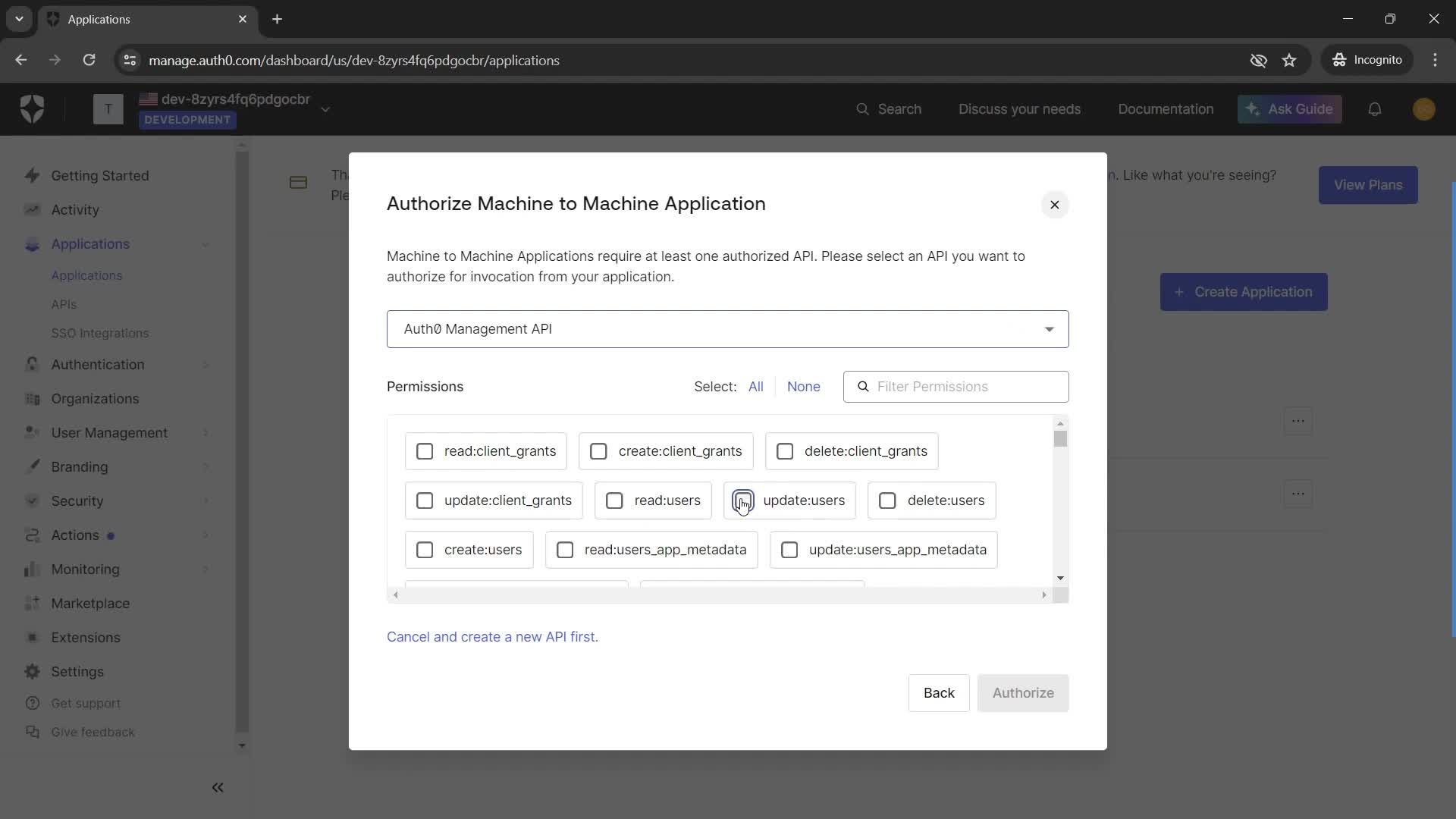Click the Auth0 shield logo
The image size is (1456, 819).
[32, 109]
